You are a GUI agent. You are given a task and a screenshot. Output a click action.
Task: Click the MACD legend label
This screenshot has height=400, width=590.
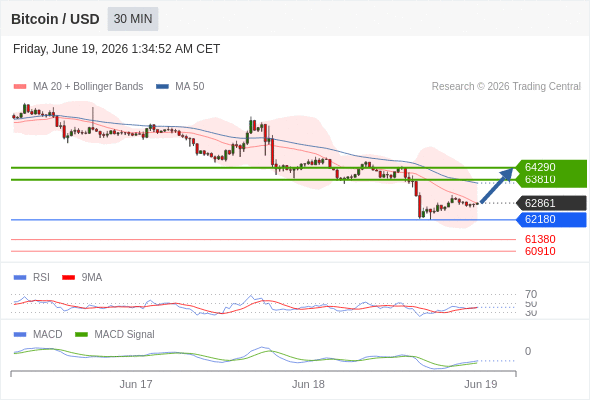click(47, 334)
